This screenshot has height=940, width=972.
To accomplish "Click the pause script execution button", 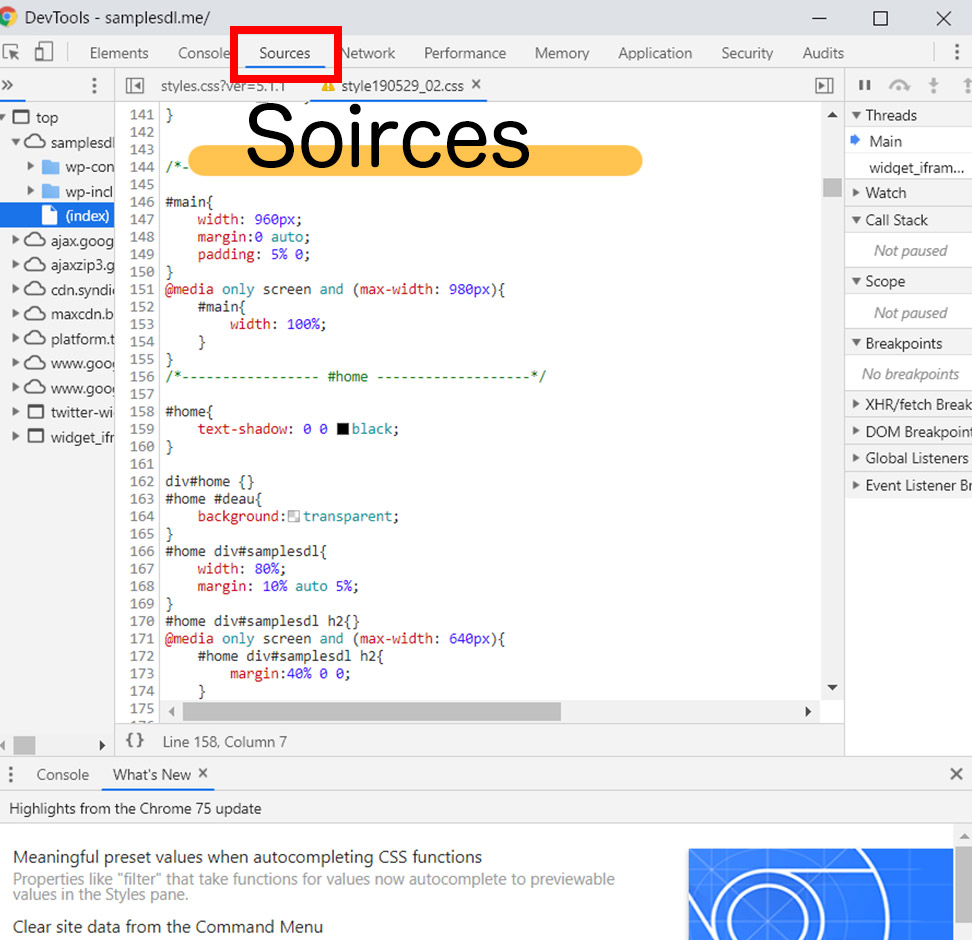I will tap(865, 86).
